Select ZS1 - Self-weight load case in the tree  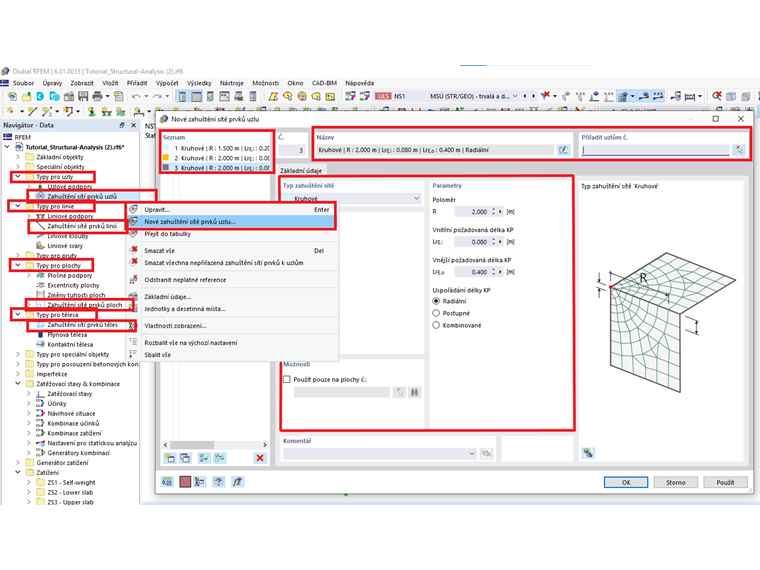(x=71, y=483)
